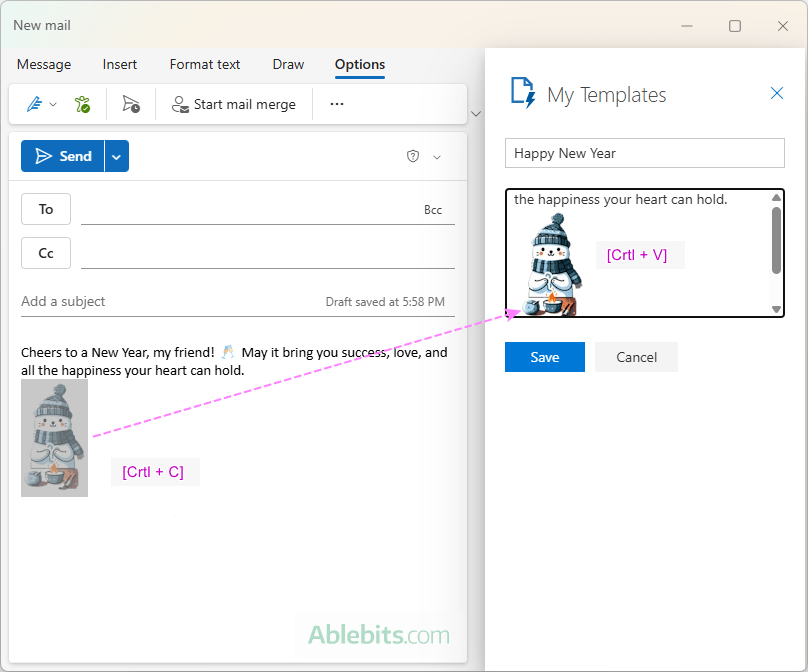Click the accessibility checker icon

(x=82, y=104)
